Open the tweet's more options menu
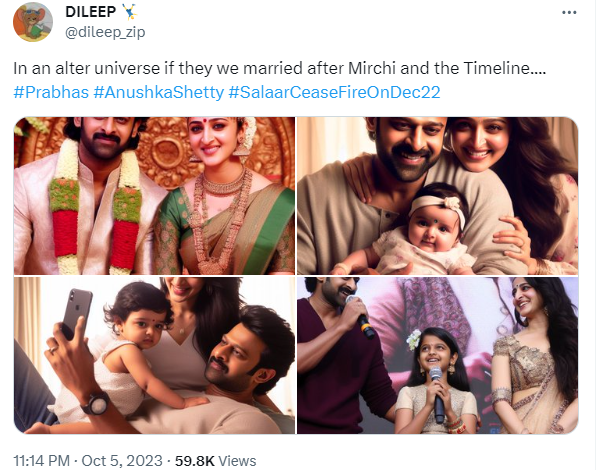The width and height of the screenshot is (601, 470). coord(569,13)
